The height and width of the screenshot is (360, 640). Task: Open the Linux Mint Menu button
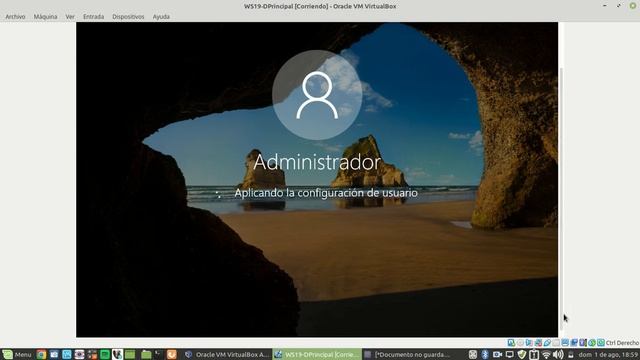tap(16, 354)
